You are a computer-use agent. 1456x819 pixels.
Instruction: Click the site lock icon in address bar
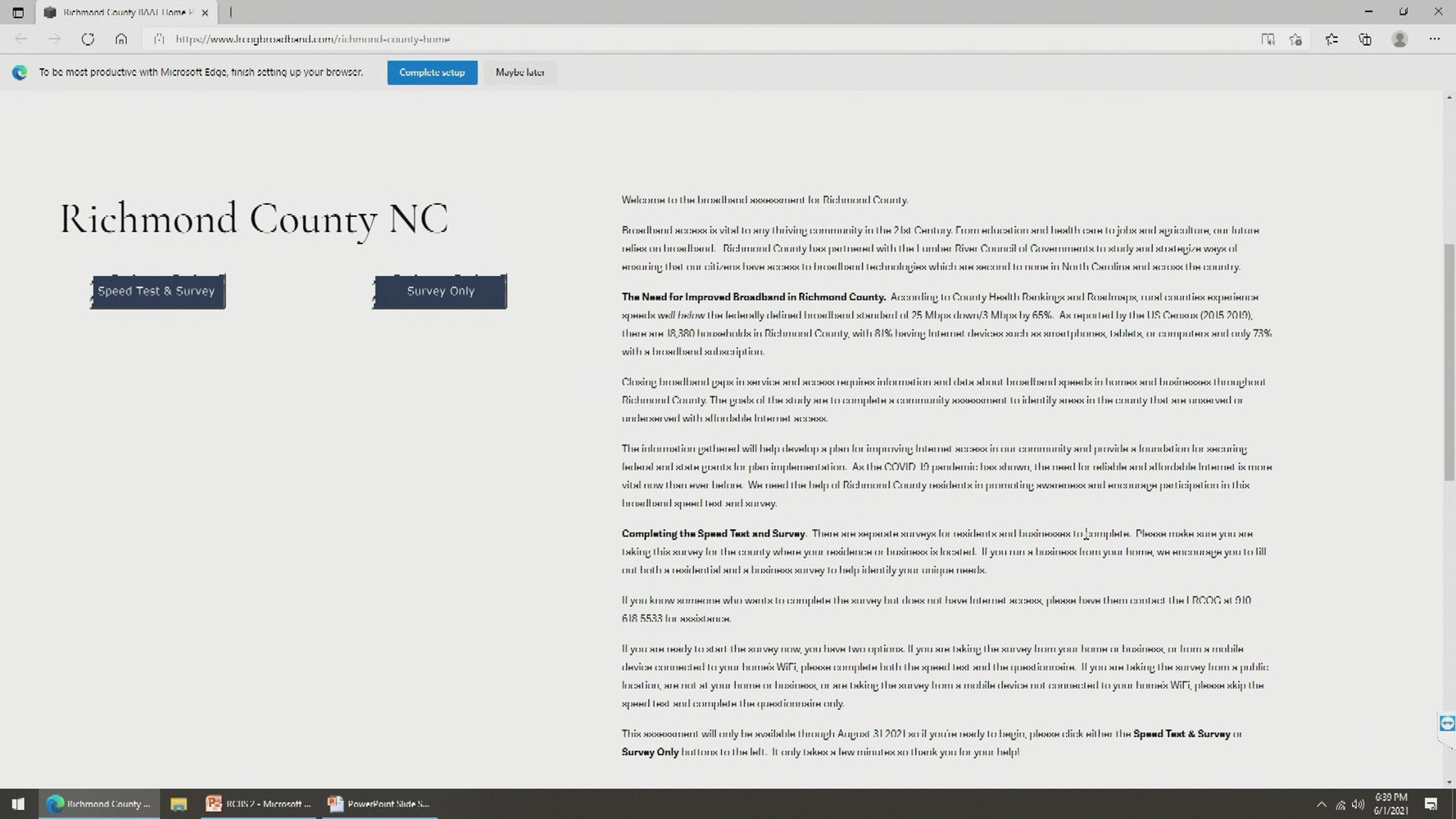tap(159, 38)
